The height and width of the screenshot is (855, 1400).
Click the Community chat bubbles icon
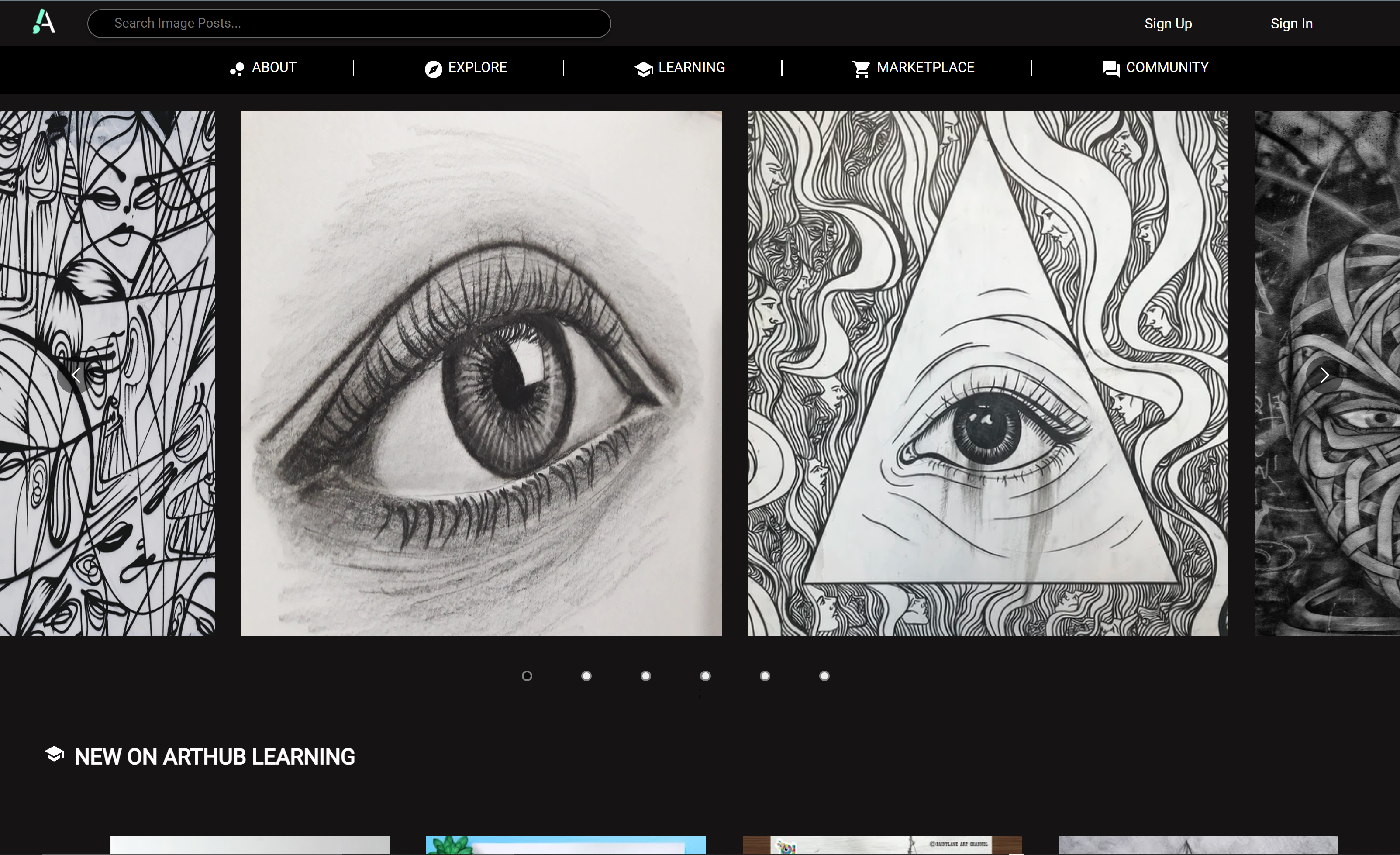[1110, 69]
